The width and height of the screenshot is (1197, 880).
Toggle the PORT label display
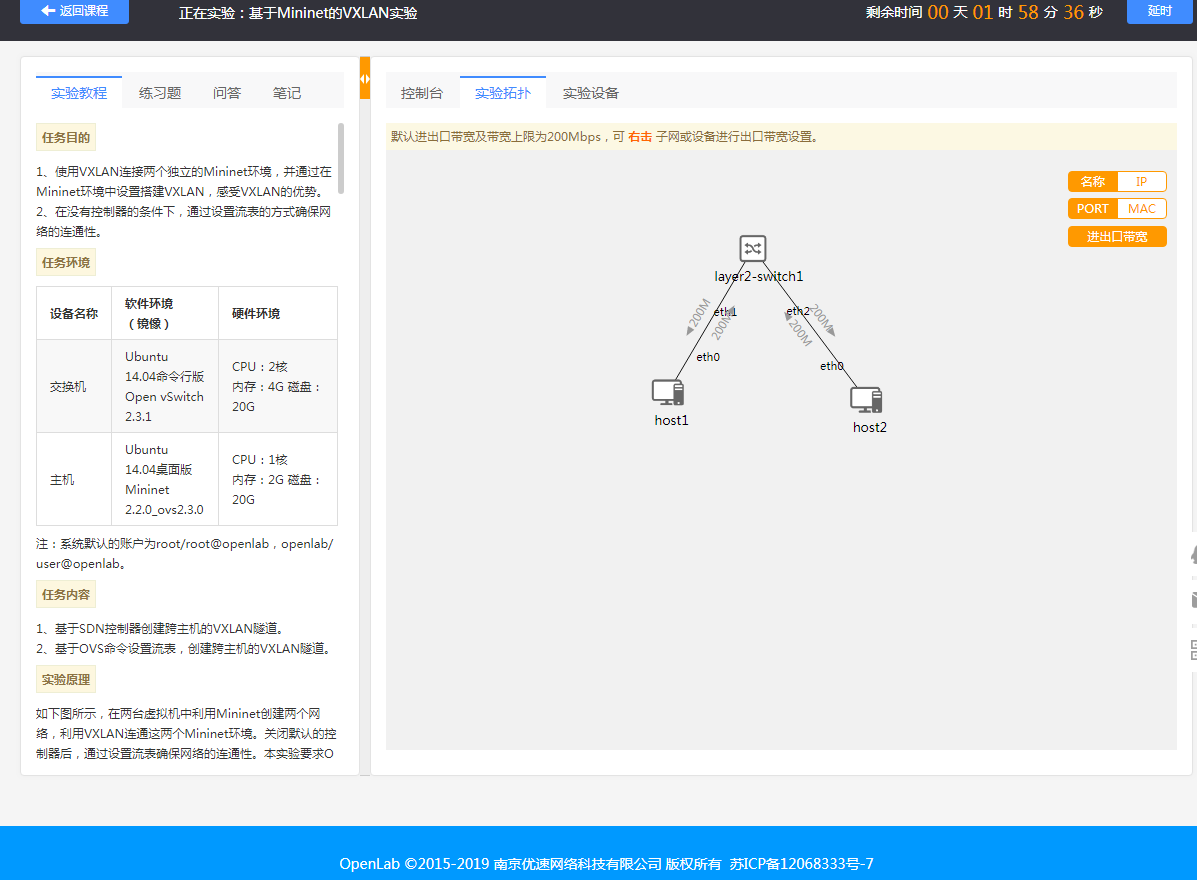(x=1092, y=208)
